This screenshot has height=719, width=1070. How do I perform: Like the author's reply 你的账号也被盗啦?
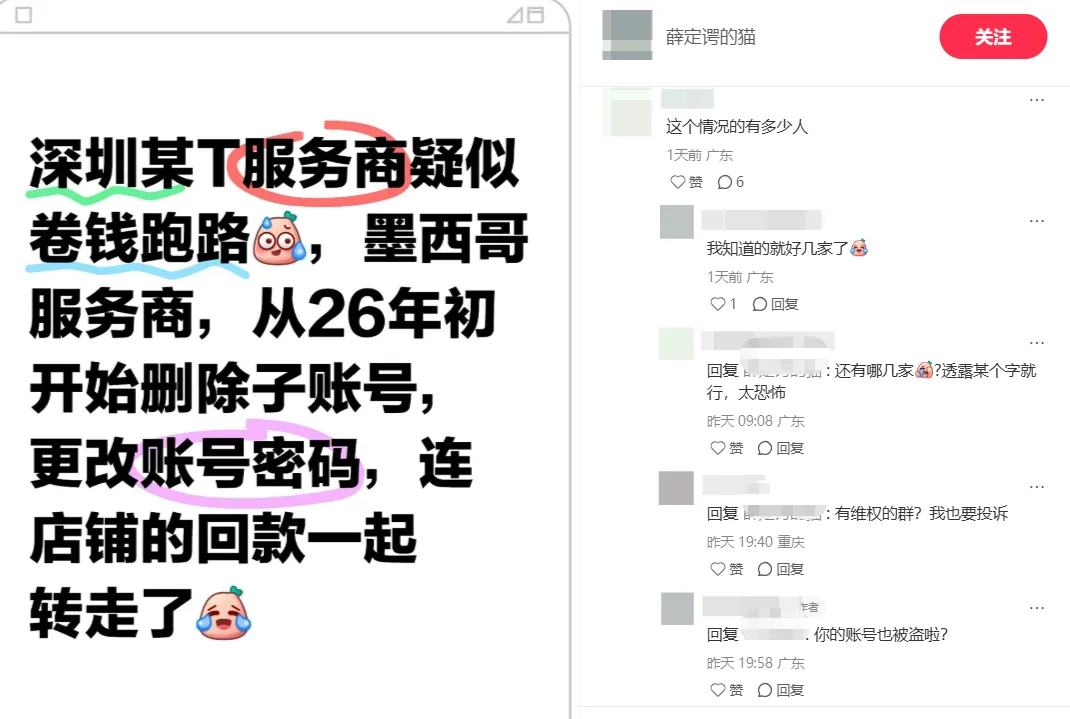[x=727, y=690]
